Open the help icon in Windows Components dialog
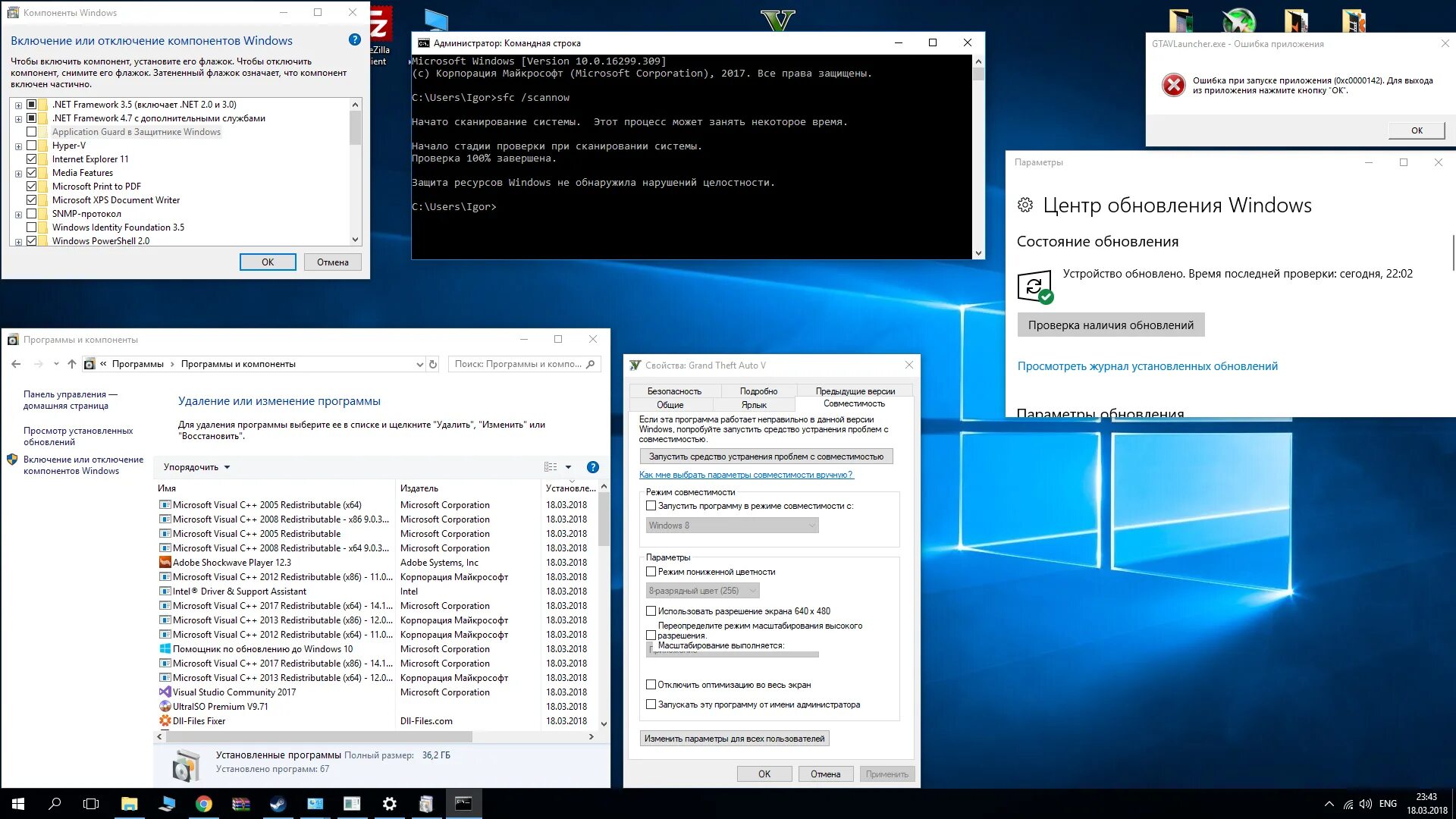This screenshot has height=819, width=1456. point(354,40)
